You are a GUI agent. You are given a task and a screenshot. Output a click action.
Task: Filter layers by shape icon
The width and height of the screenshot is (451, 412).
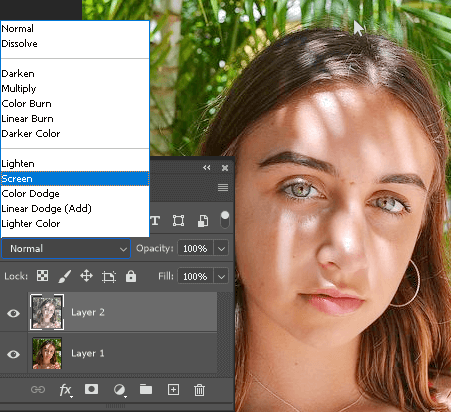click(x=178, y=221)
